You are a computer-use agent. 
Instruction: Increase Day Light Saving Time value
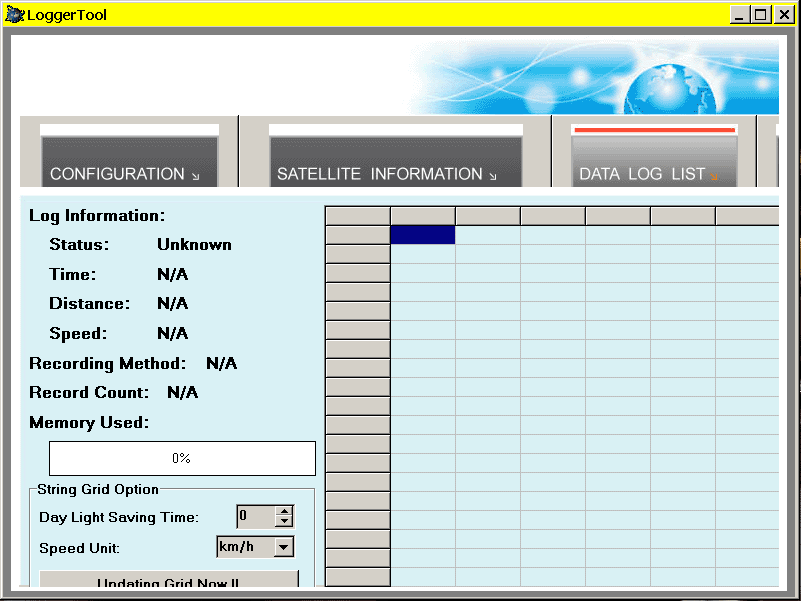coord(284,511)
